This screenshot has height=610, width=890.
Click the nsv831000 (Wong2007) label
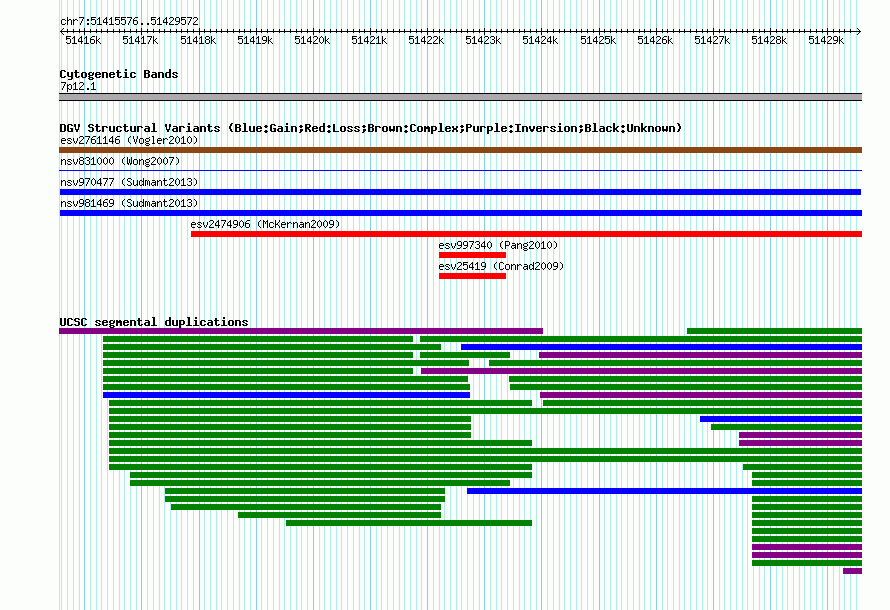(120, 161)
